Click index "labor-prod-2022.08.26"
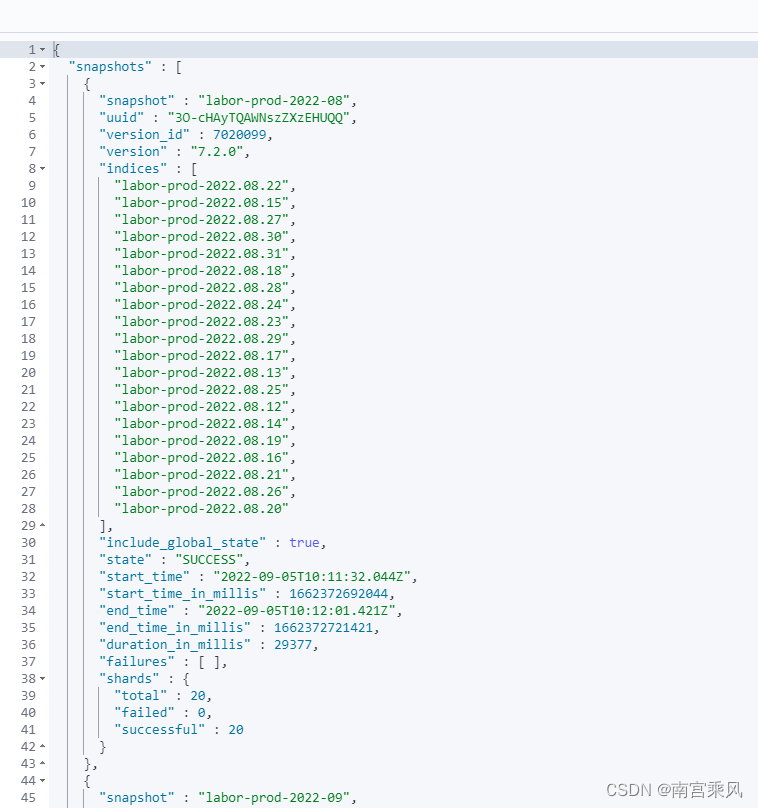The width and height of the screenshot is (758, 808). 202,492
